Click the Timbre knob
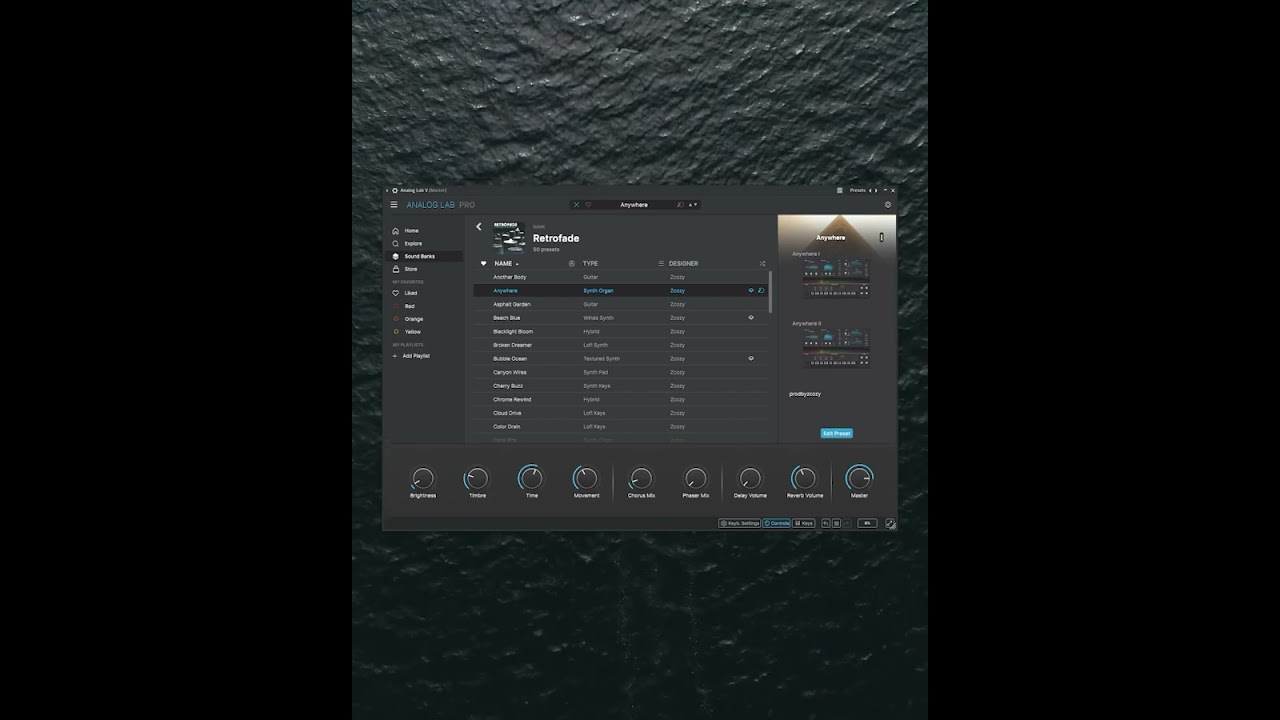 pyautogui.click(x=477, y=479)
